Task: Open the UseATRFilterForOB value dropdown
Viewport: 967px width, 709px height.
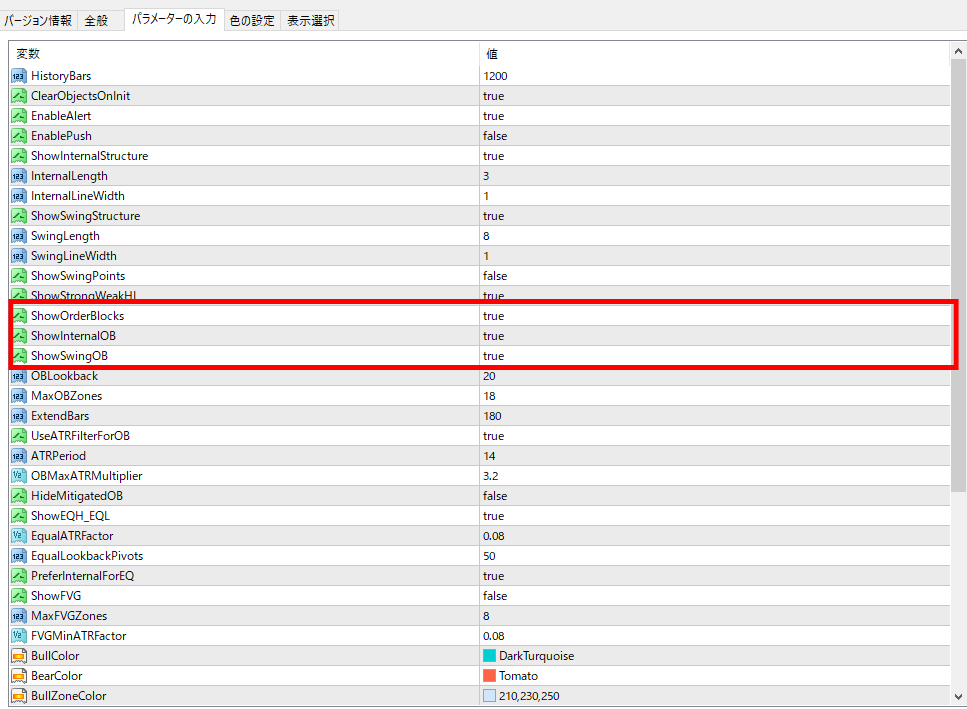Action: 493,436
